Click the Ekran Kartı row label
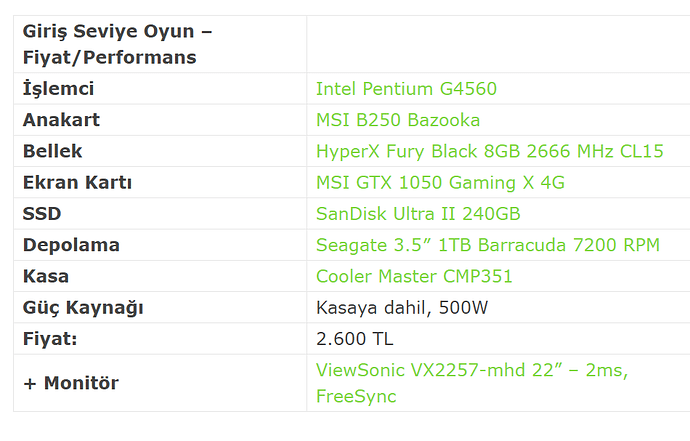The width and height of the screenshot is (690, 441). point(77,182)
